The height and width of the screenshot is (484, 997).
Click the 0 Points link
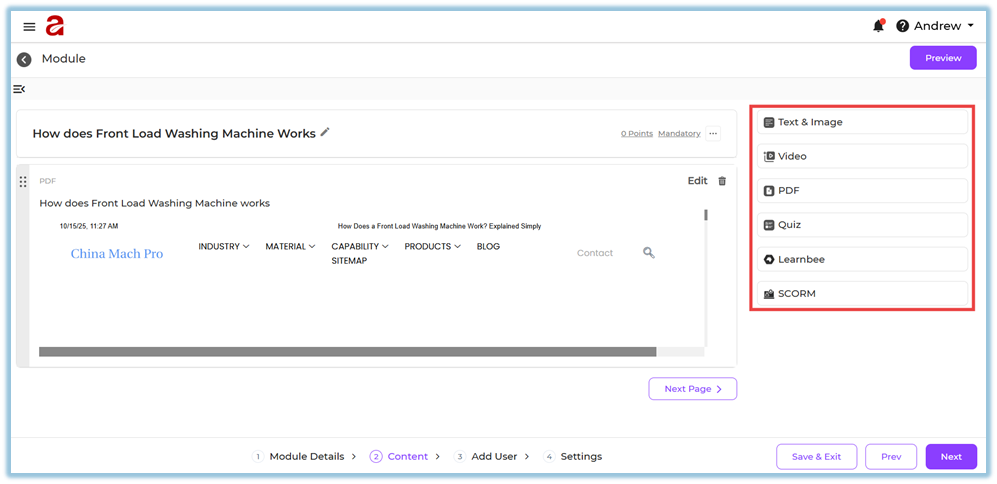pyautogui.click(x=636, y=133)
